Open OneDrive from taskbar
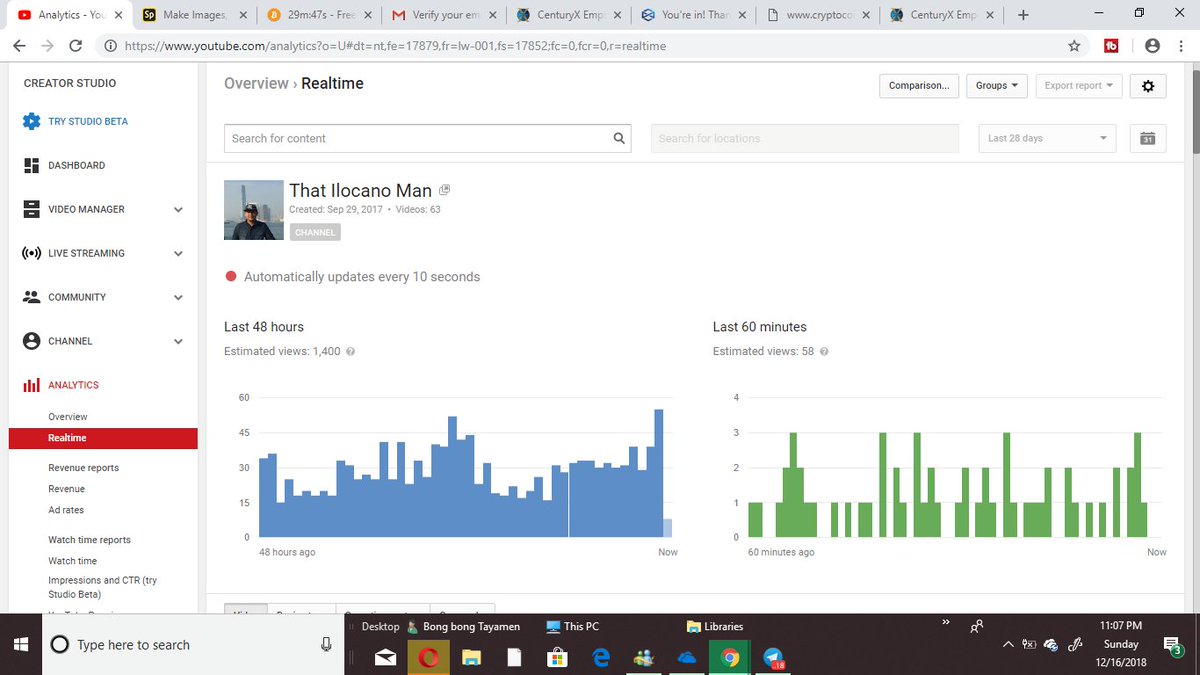The image size is (1200, 675). (x=686, y=658)
